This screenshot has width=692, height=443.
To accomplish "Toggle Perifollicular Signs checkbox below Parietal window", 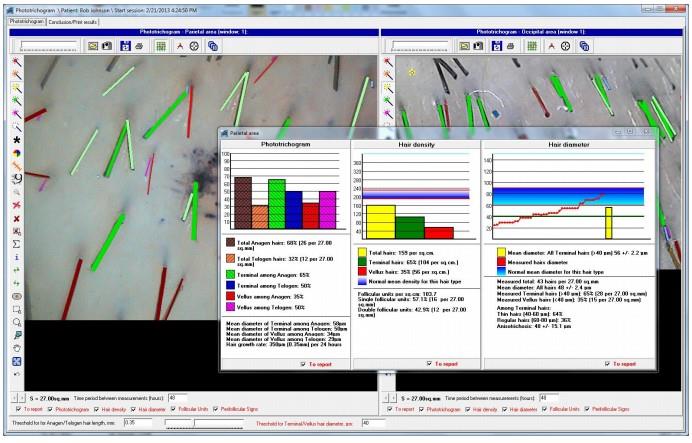I will (x=215, y=409).
